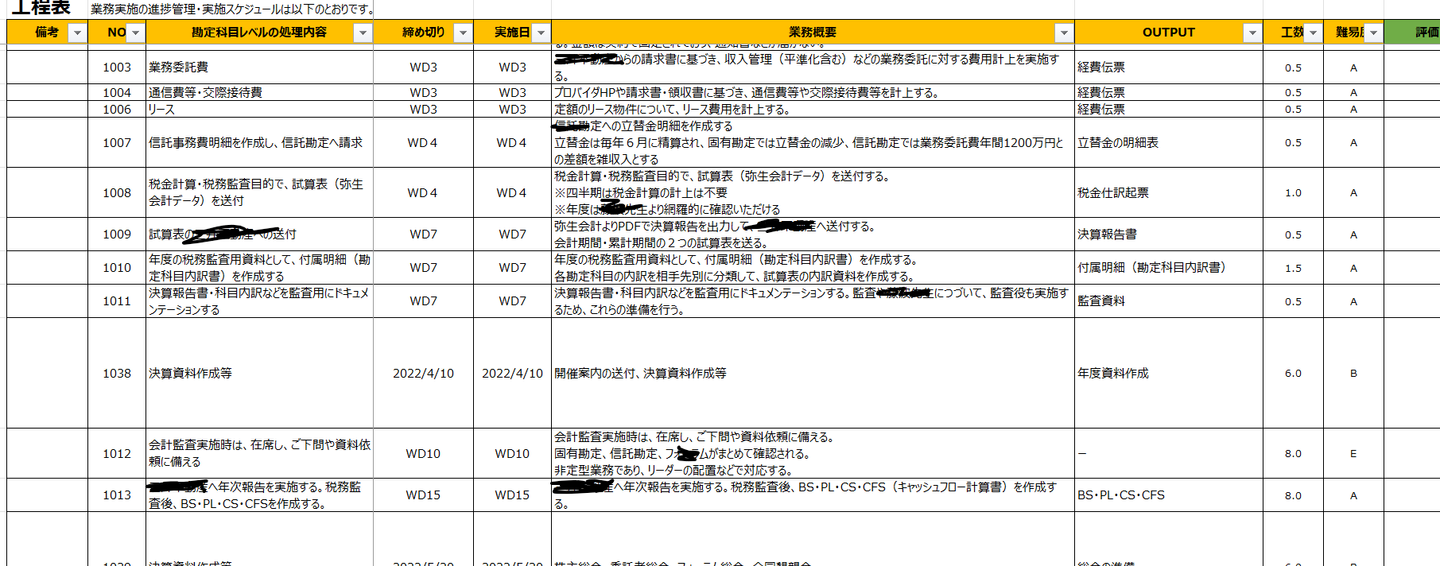Open the OUTPUT column filter dropdown
This screenshot has height=566, width=1440.
pos(1252,33)
